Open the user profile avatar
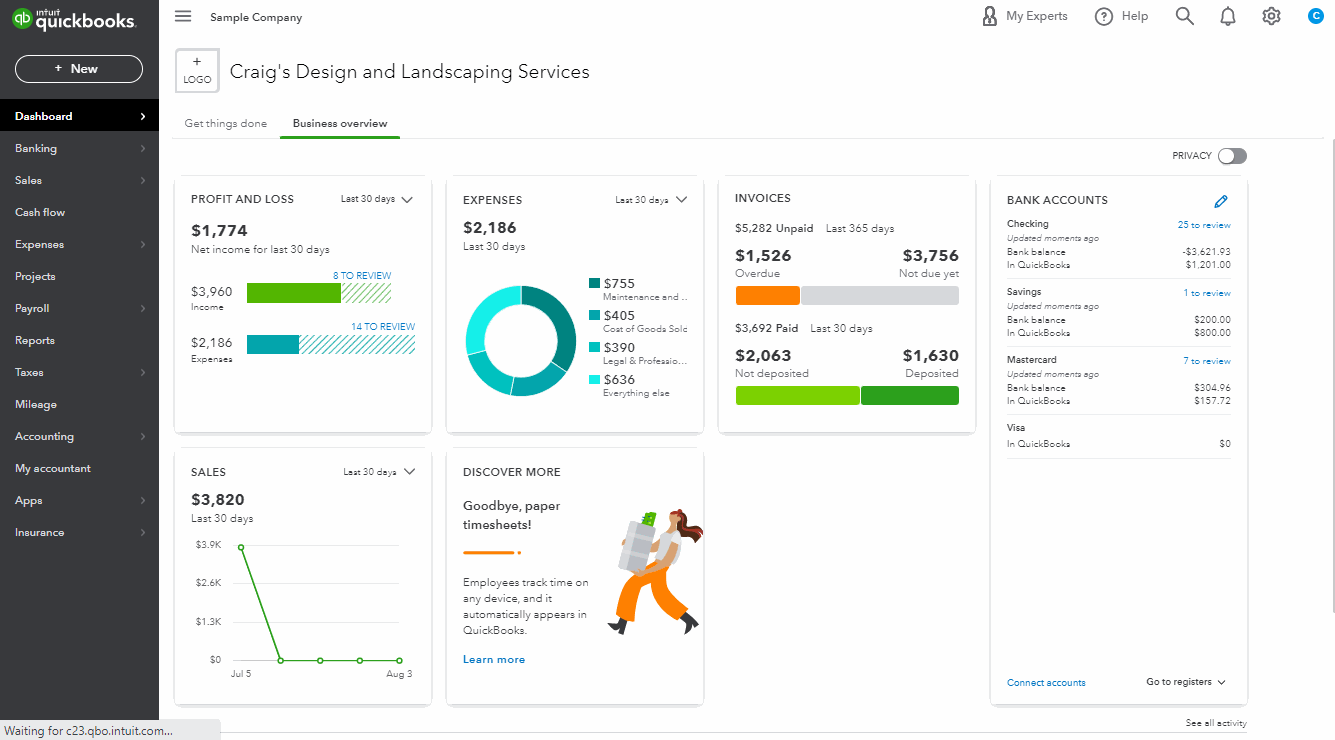Image resolution: width=1335 pixels, height=740 pixels. click(x=1316, y=16)
